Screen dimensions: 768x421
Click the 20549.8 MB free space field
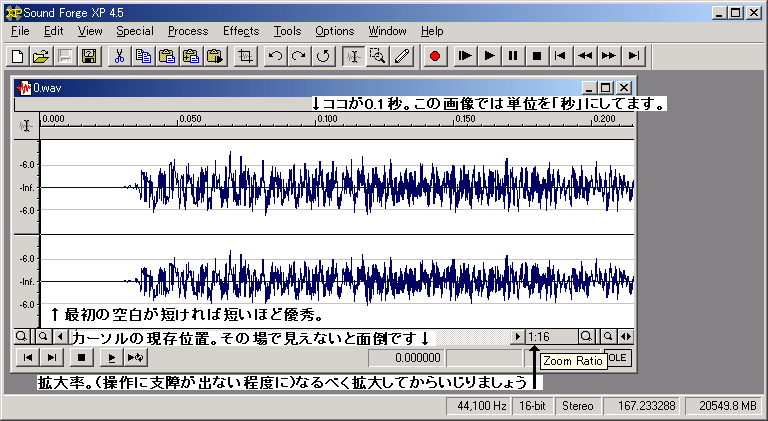pyautogui.click(x=724, y=406)
